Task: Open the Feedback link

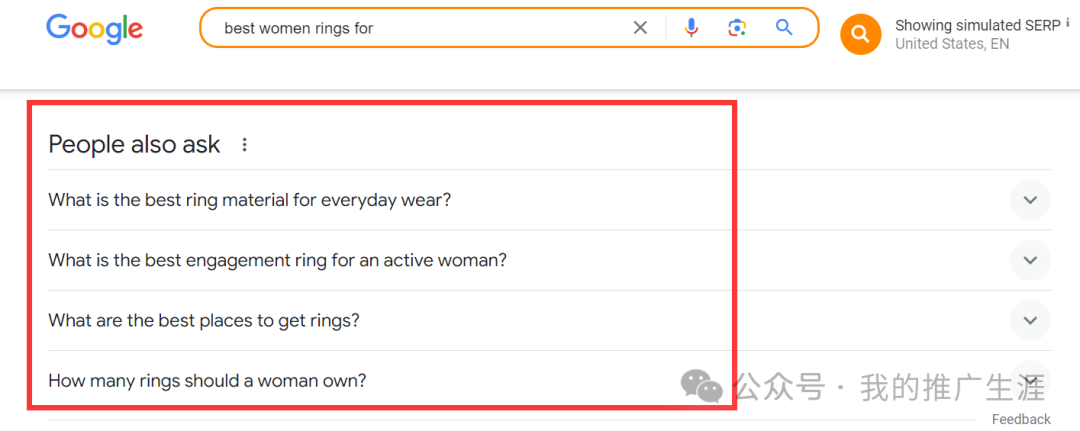Action: 1021,419
